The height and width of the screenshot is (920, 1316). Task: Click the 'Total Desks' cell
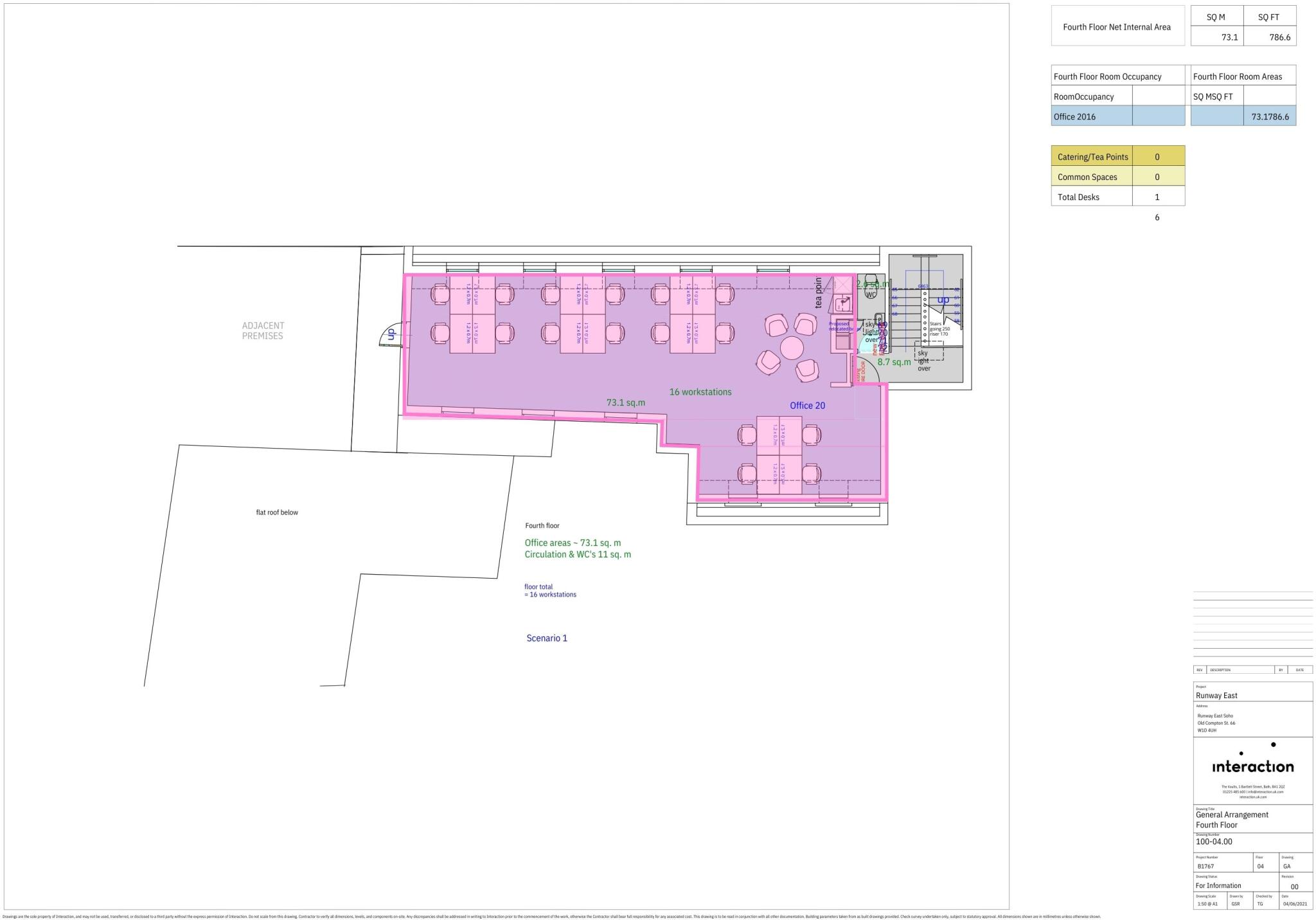1092,196
